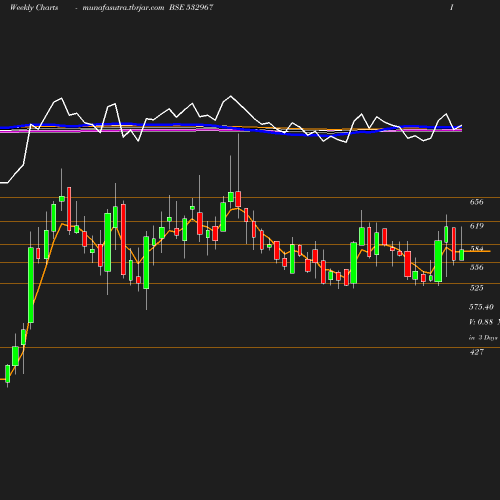Click the 656 price level label
Image resolution: width=500 pixels, height=500 pixels.
(476, 202)
